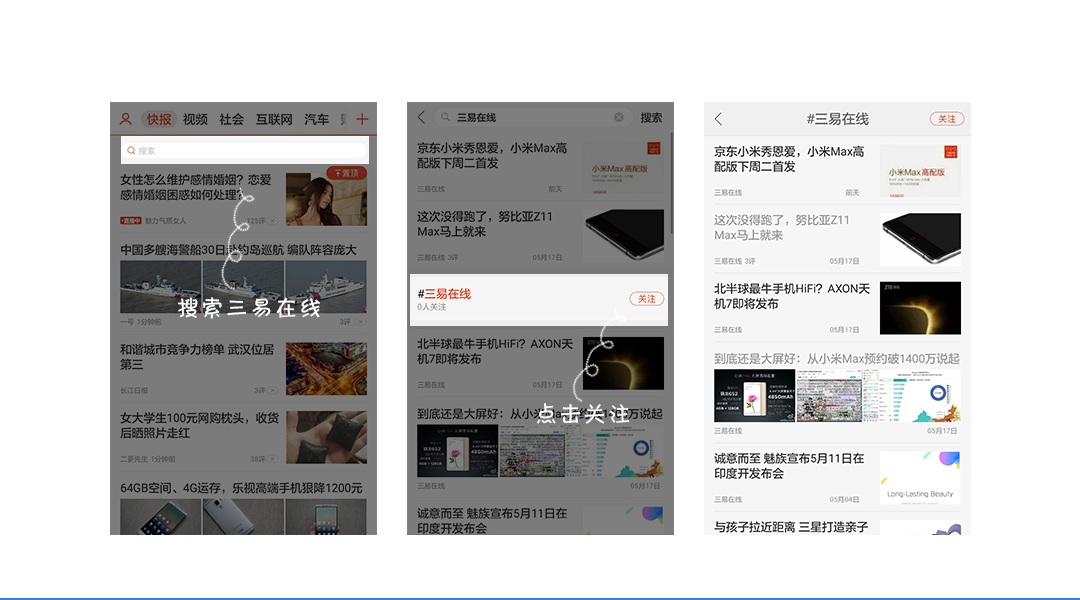Click the 三易在线 search box
The height and width of the screenshot is (600, 1080).
(530, 117)
